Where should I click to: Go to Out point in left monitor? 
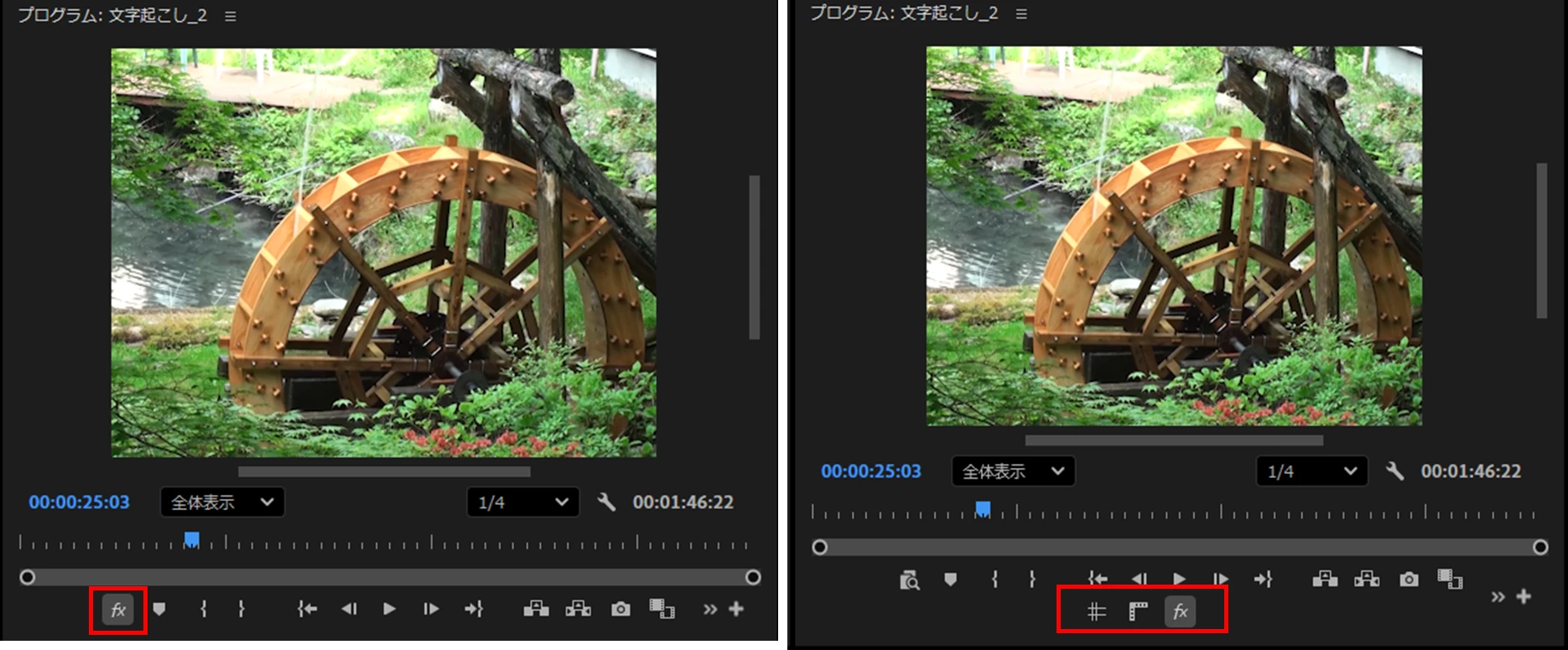(474, 609)
